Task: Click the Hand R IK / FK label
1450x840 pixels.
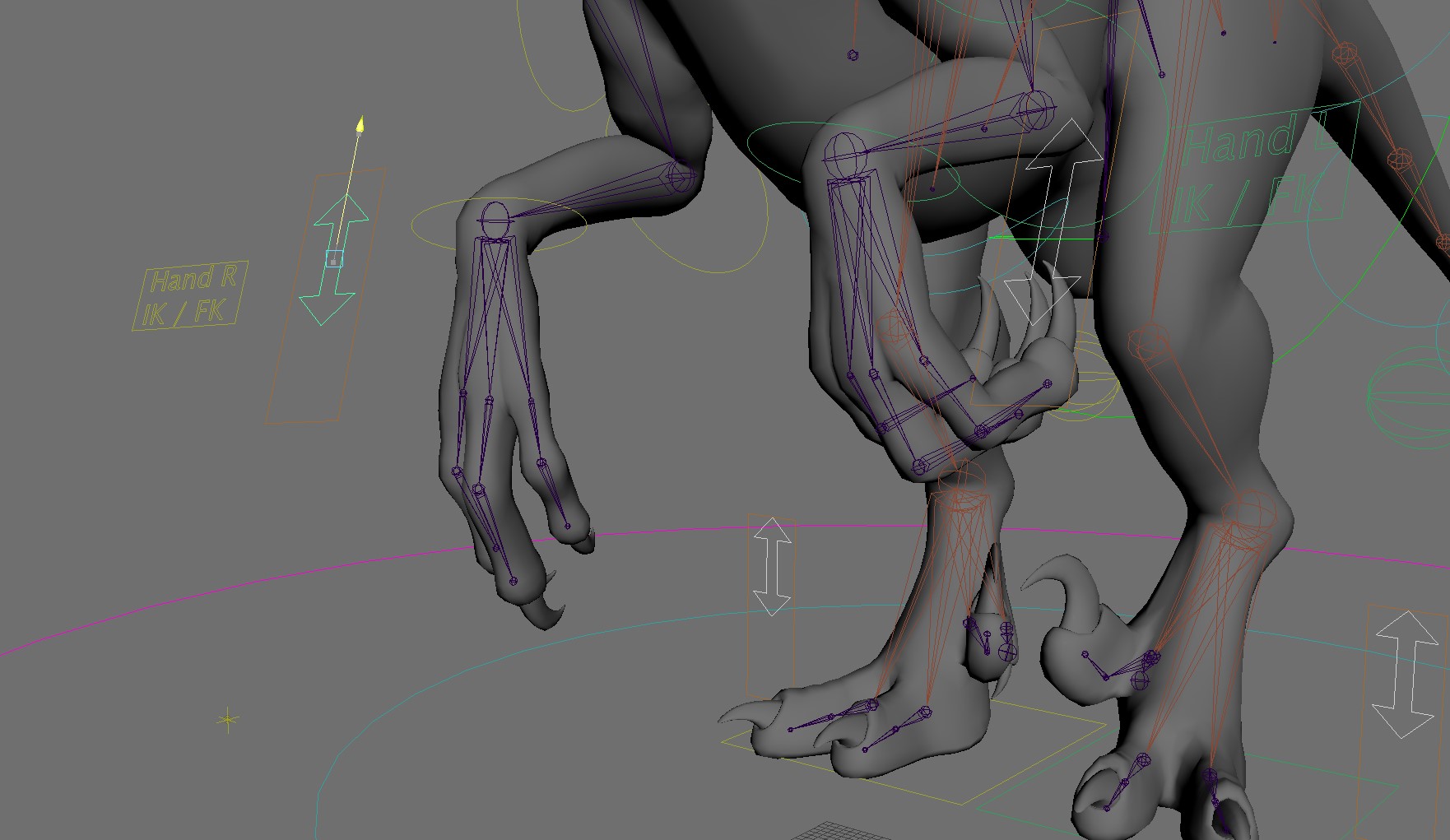Action: (189, 296)
